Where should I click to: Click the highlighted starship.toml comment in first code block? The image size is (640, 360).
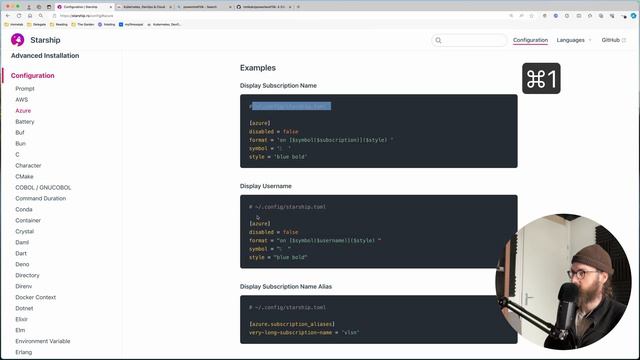290,106
